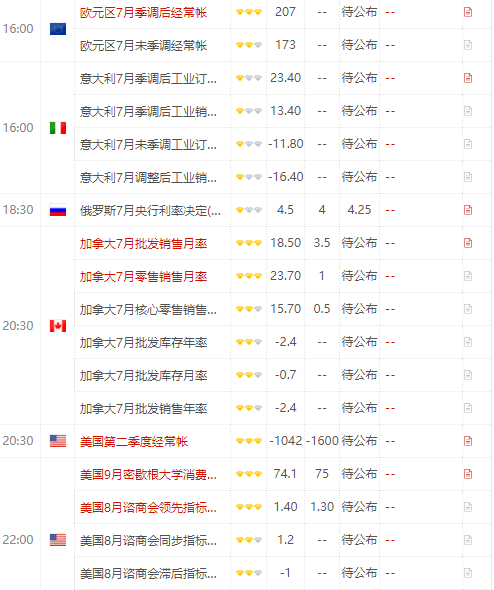This screenshot has width=494, height=590.
Task: Open detail icon for 美国8月谘商会滞后指标 row
Action: 468,573
